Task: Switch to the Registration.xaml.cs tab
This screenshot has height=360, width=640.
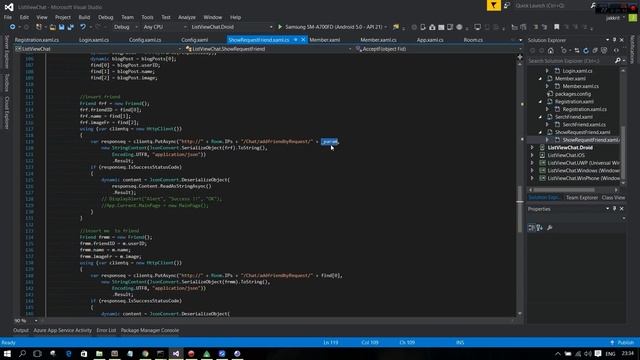Action: [x=37, y=40]
